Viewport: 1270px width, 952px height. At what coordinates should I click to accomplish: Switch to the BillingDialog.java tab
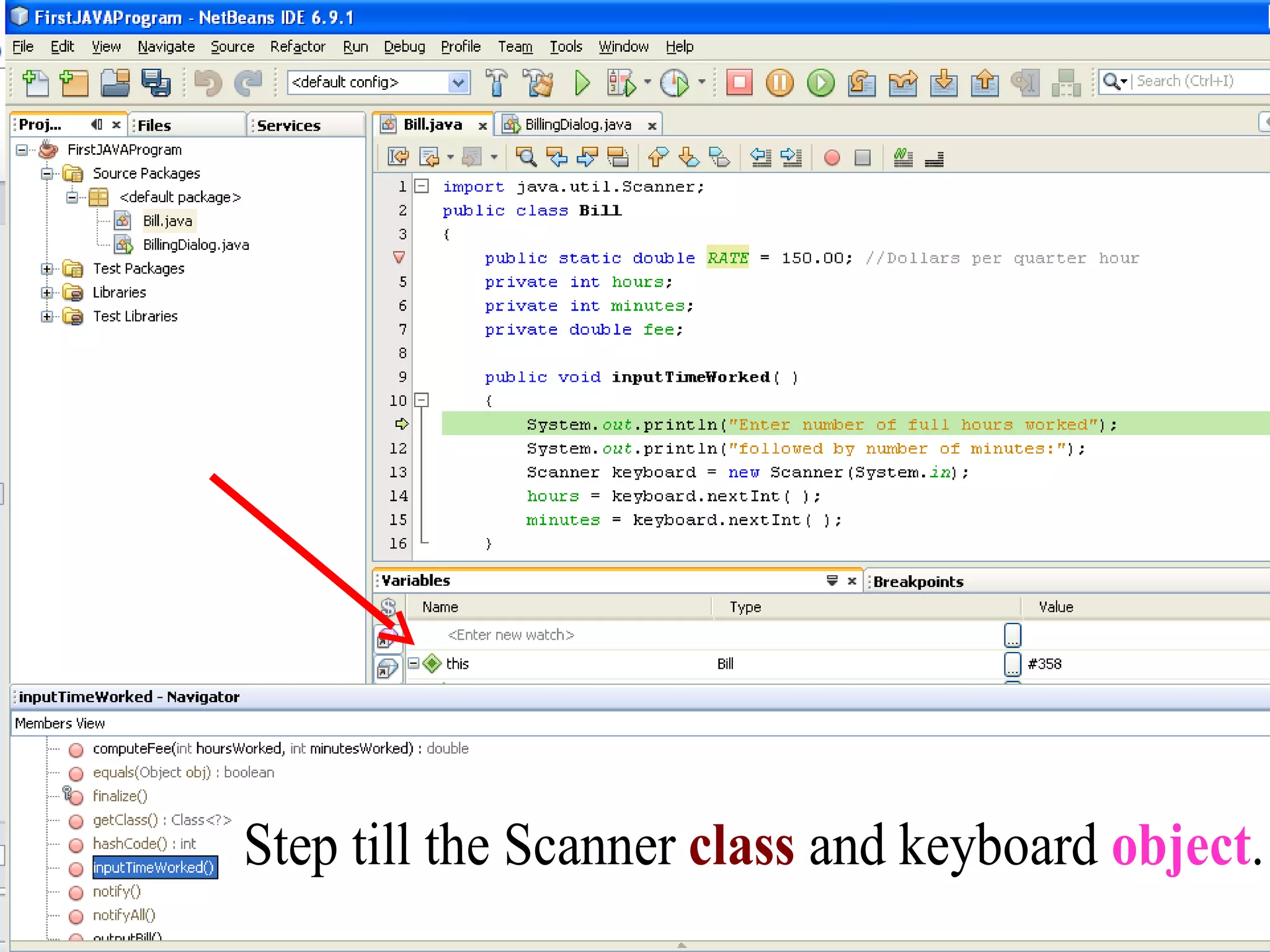(577, 125)
